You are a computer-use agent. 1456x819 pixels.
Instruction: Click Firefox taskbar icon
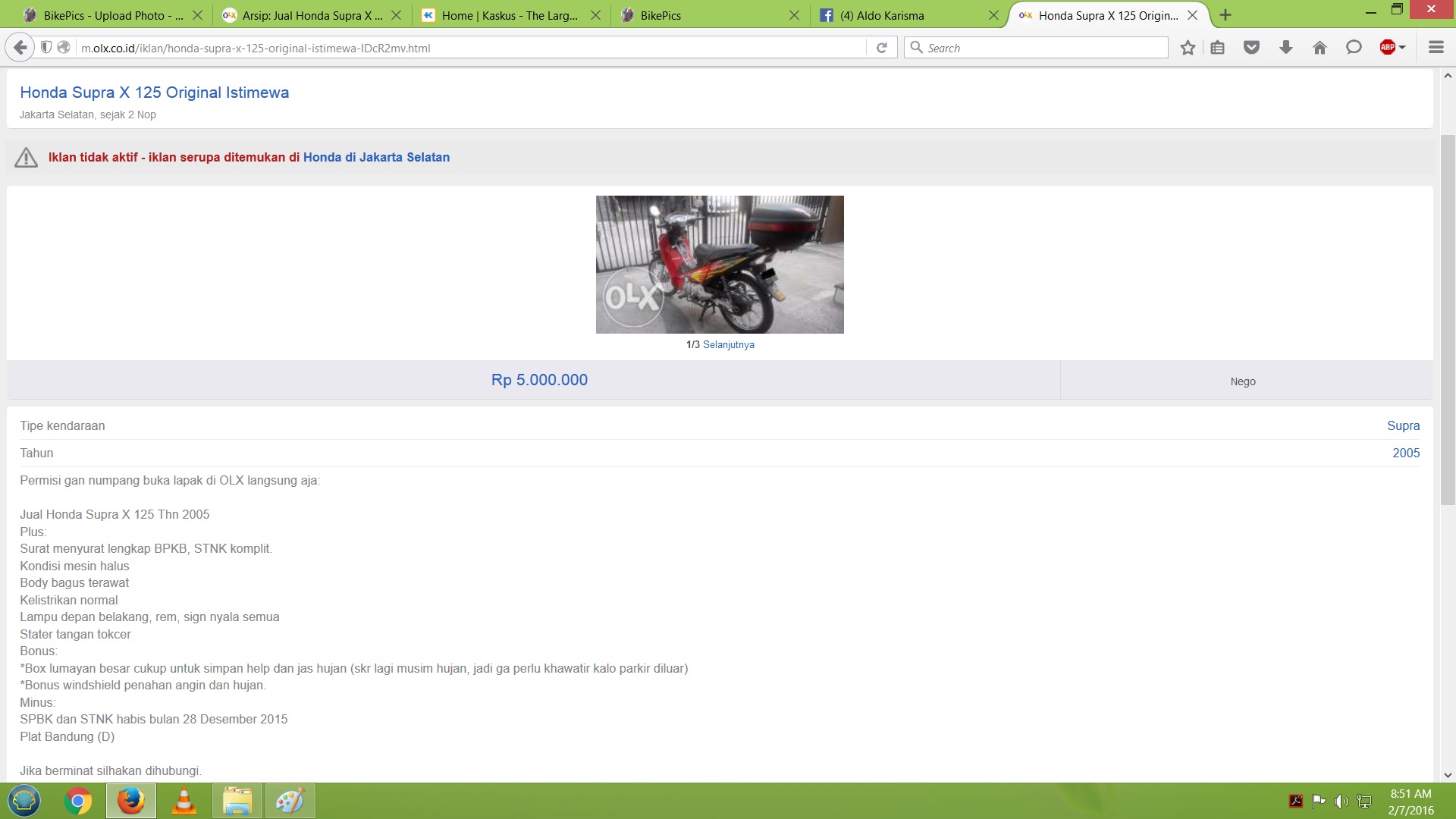coord(130,801)
